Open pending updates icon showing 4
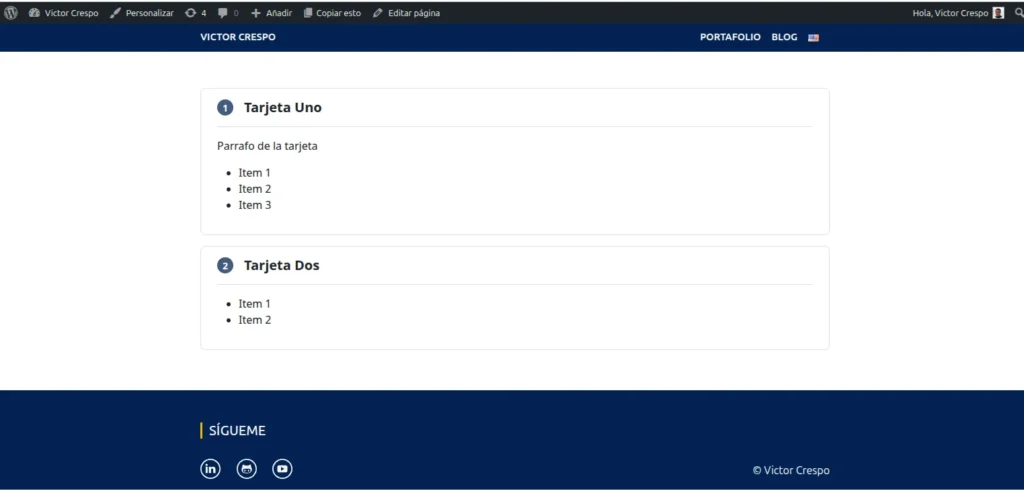The width and height of the screenshot is (1024, 491). point(196,13)
